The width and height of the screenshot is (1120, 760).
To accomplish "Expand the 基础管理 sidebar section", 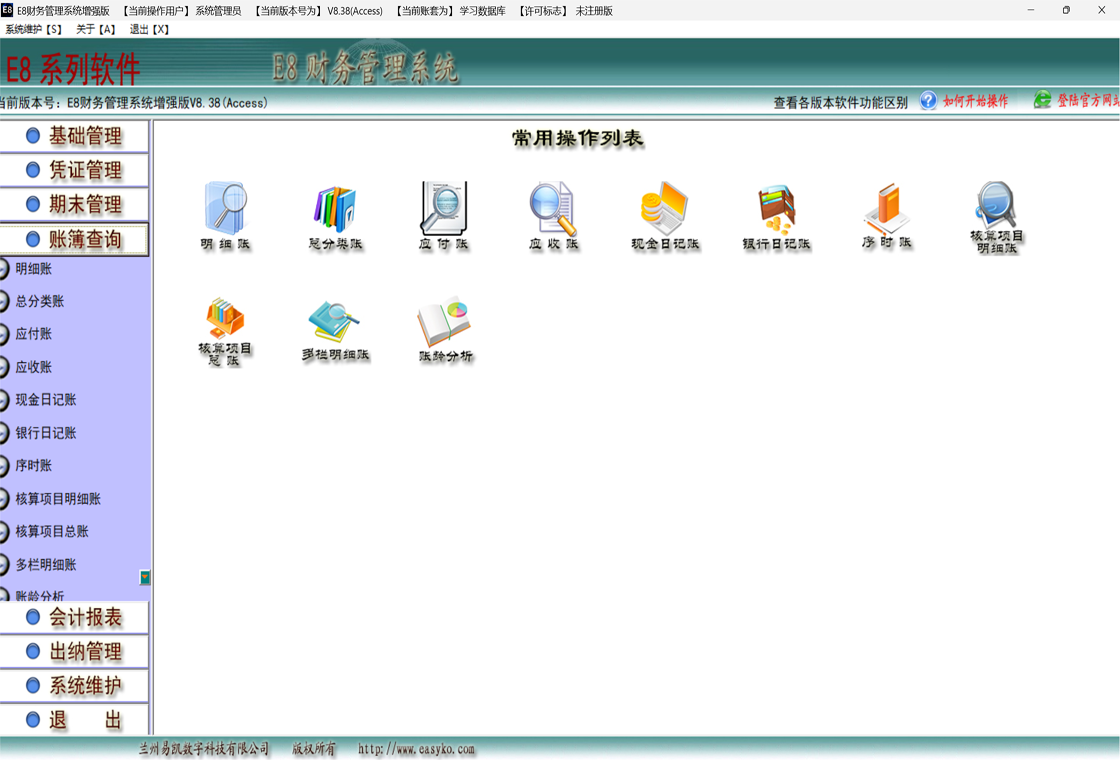I will tap(75, 136).
